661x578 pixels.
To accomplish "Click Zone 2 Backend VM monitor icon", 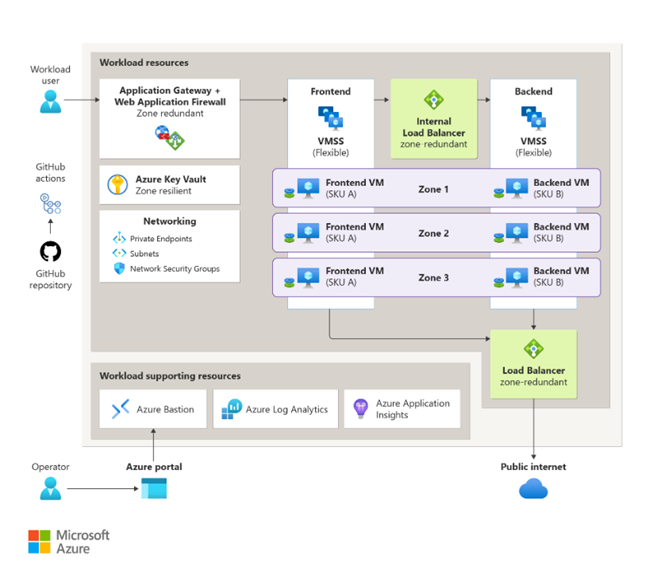I will tap(517, 232).
